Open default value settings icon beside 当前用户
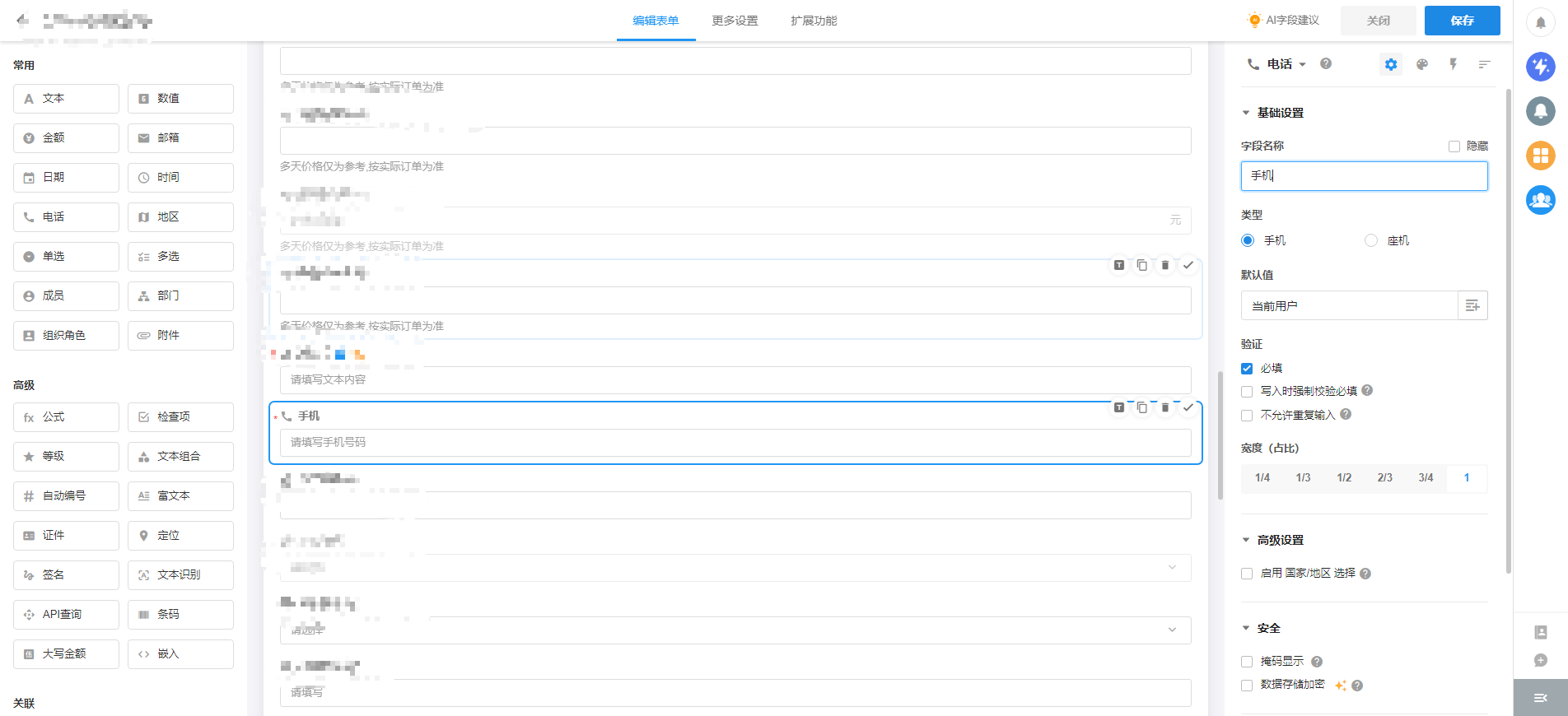The image size is (1568, 716). [x=1472, y=306]
